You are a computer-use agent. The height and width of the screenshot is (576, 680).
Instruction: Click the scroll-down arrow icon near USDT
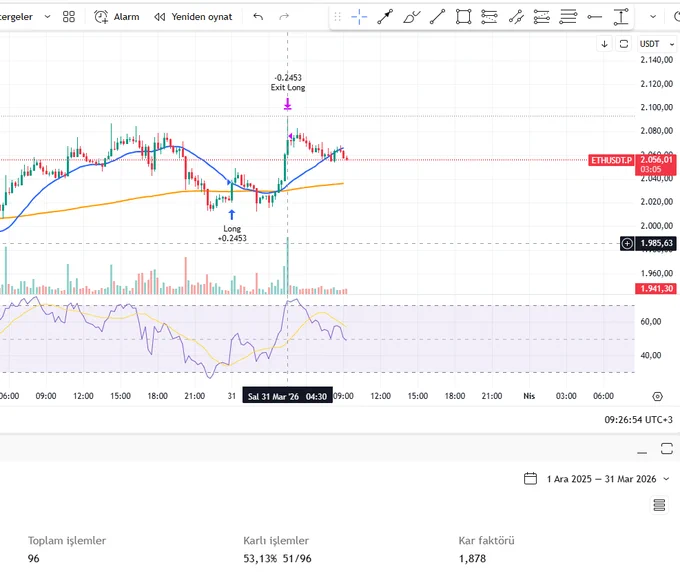604,44
